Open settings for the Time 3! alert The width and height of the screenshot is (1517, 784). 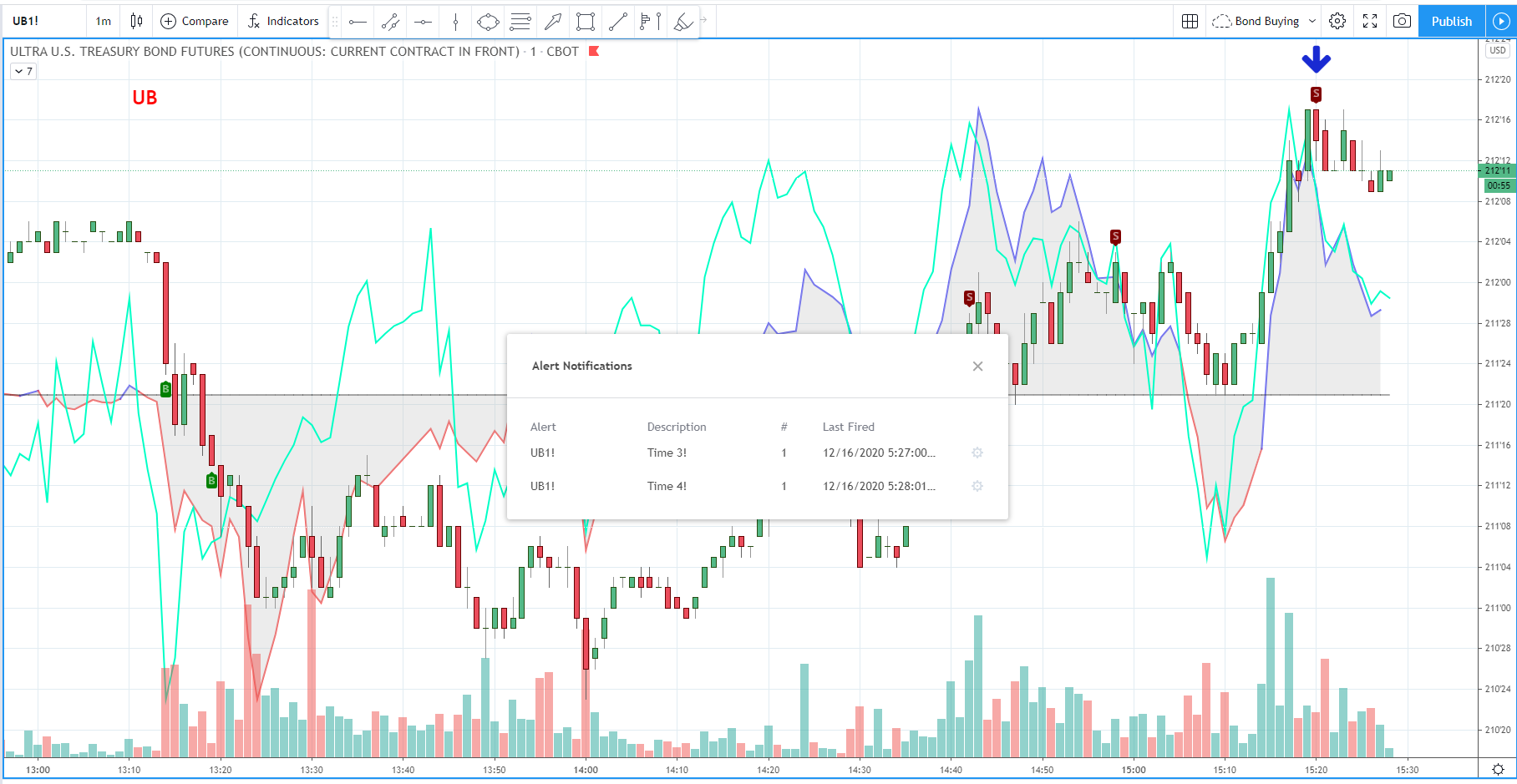[x=977, y=453]
